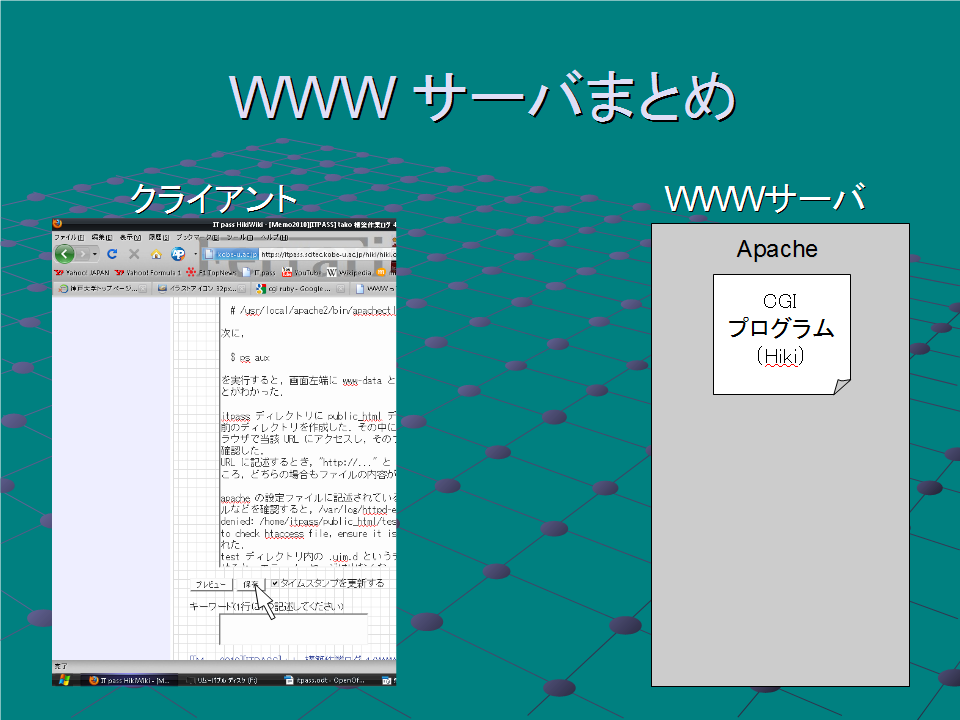Viewport: 960px width, 720px height.
Task: Open the Yahoo! JAPAN bookmark
Action: click(x=83, y=271)
